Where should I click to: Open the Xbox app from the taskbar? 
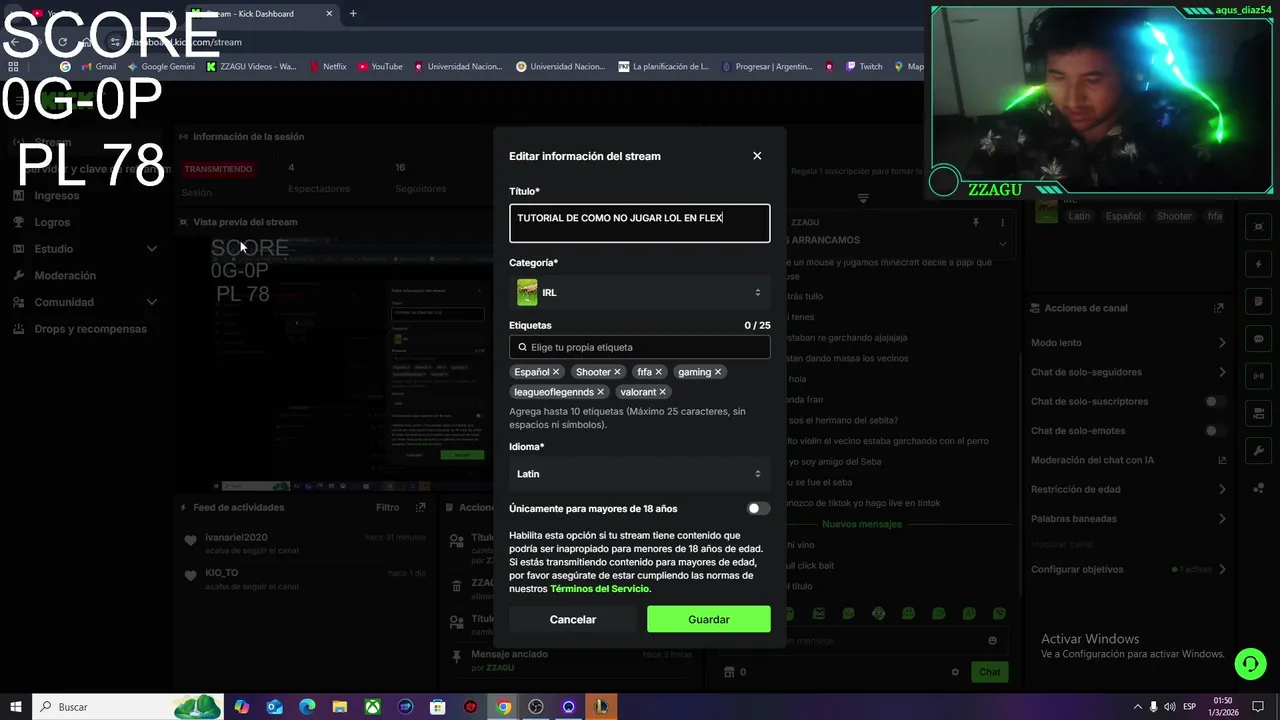[372, 707]
